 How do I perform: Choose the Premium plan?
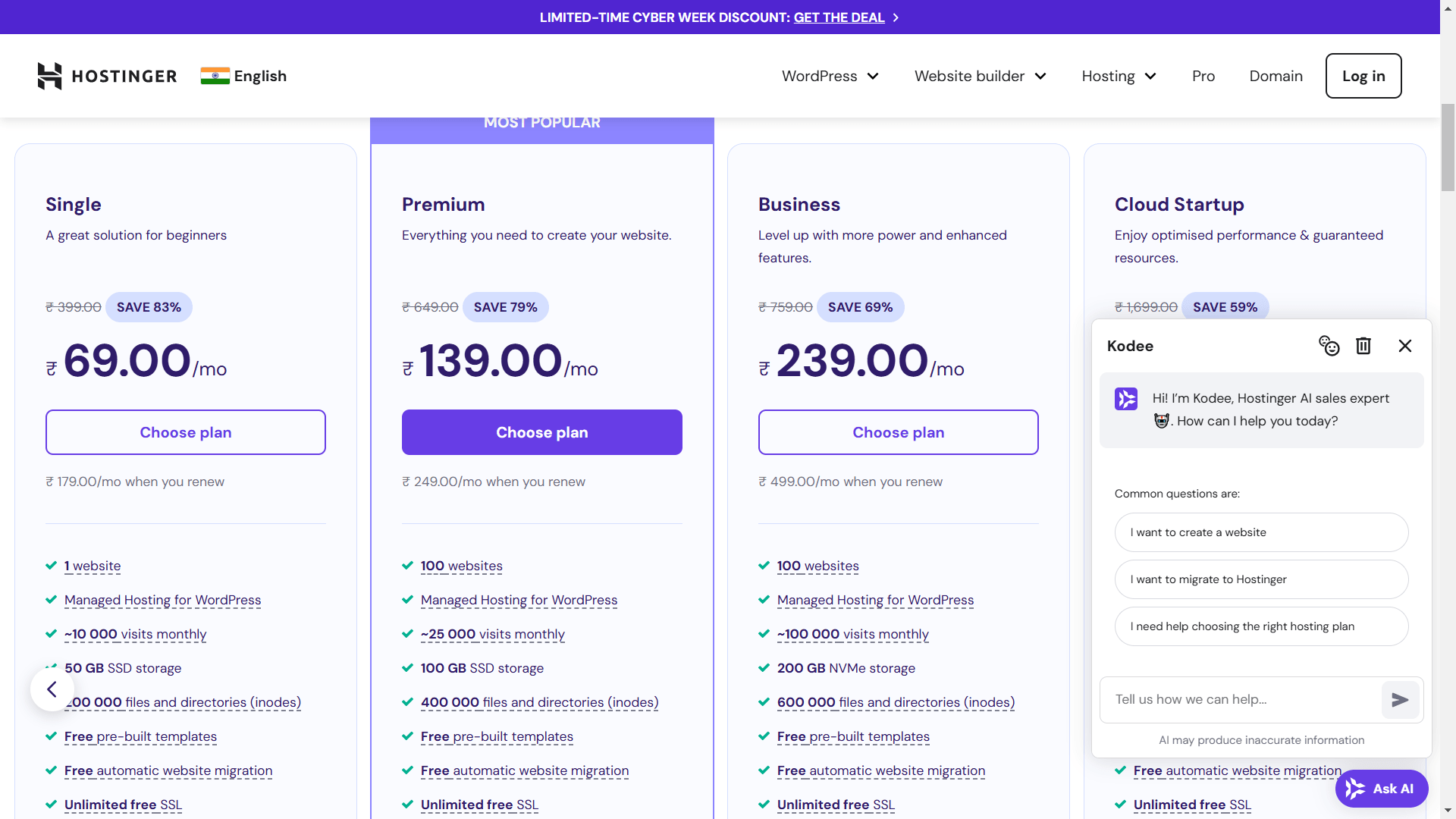point(541,432)
